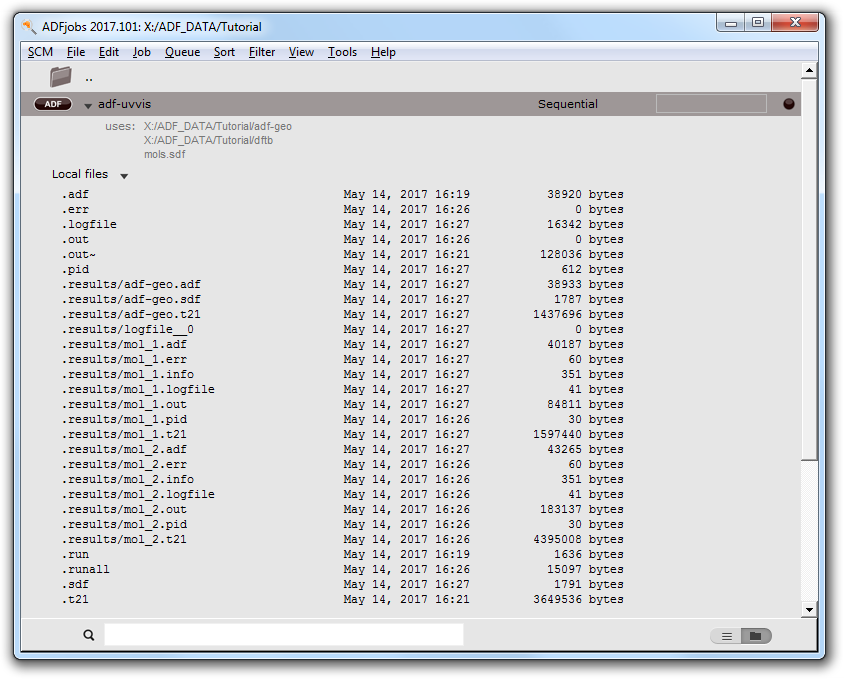
Task: Open the .err local file
Action: point(75,209)
